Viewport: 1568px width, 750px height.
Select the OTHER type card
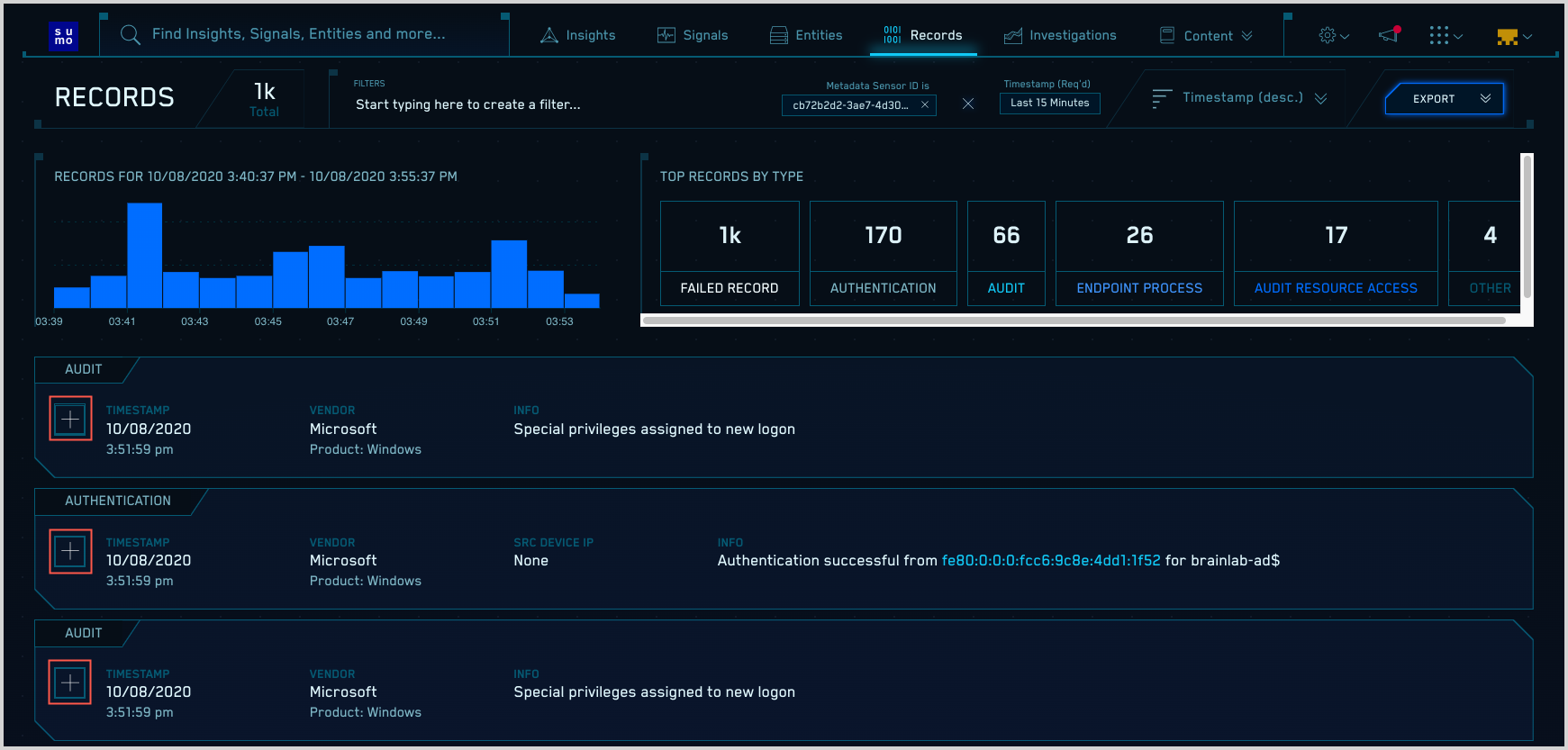(x=1484, y=253)
